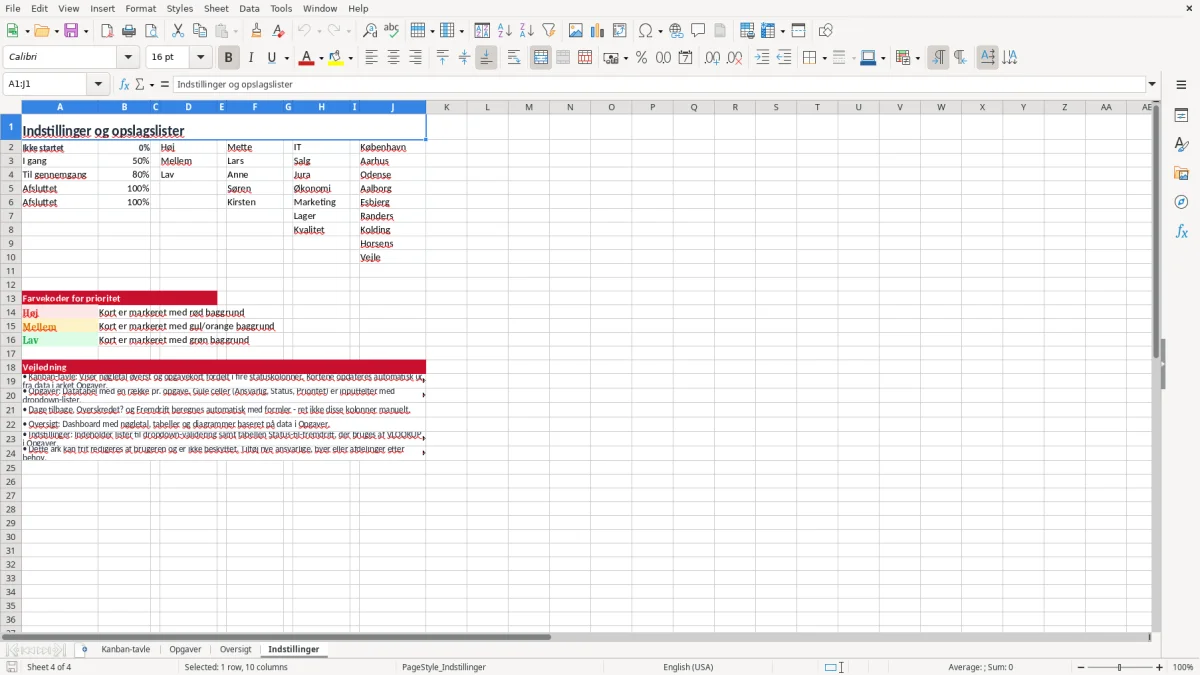The image size is (1200, 675).
Task: Toggle Center Horizontally alignment
Action: coord(394,58)
